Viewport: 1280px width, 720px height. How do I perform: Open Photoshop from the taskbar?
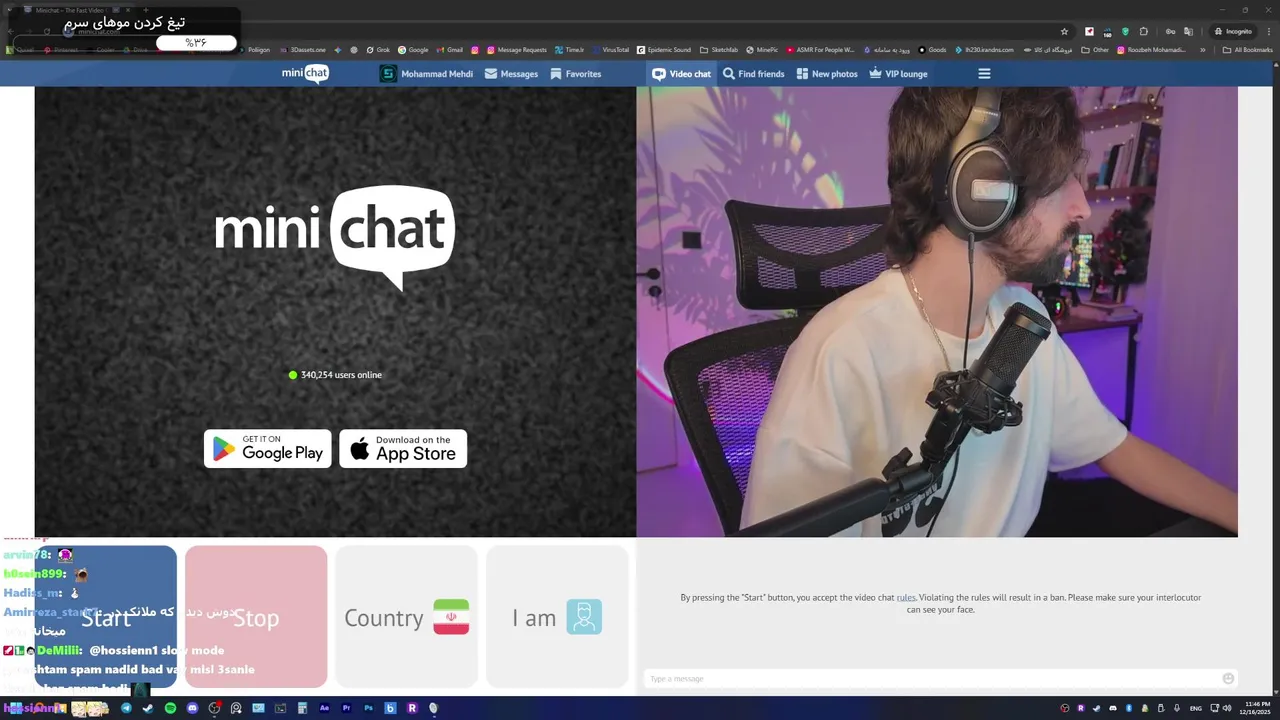tap(368, 708)
